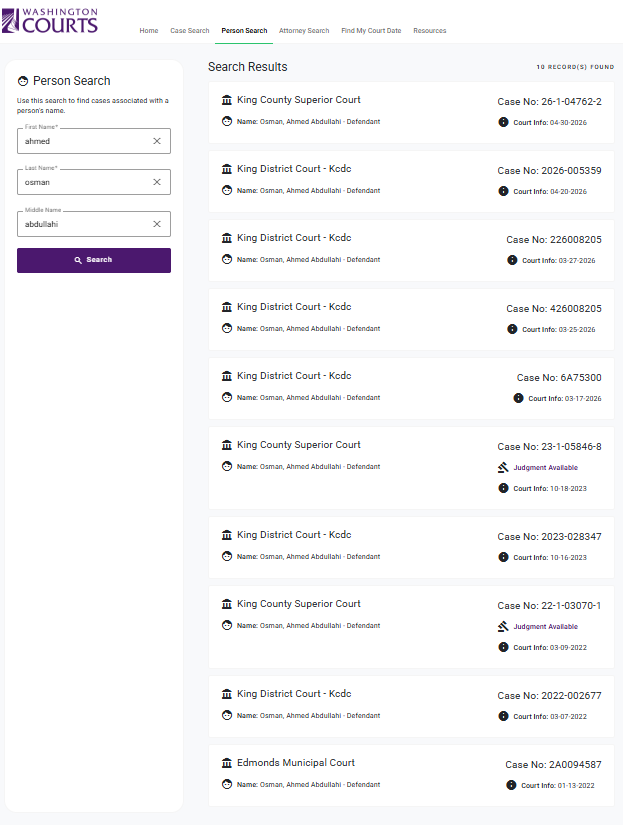The height and width of the screenshot is (825, 623).
Task: Click Court Info icon for date 03-07-2022
Action: click(x=504, y=716)
